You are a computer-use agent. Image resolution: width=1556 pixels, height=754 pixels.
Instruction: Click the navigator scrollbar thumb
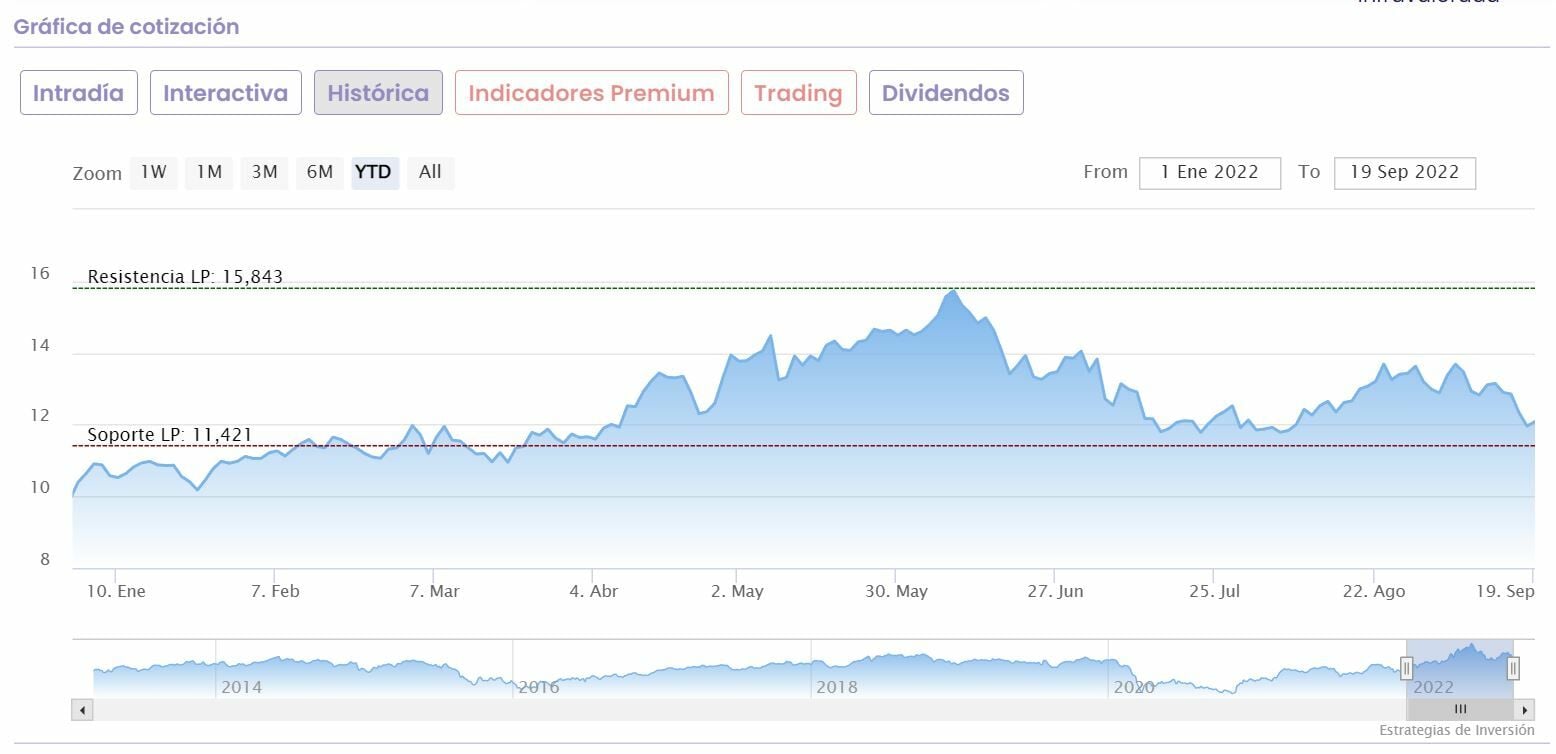point(1459,710)
